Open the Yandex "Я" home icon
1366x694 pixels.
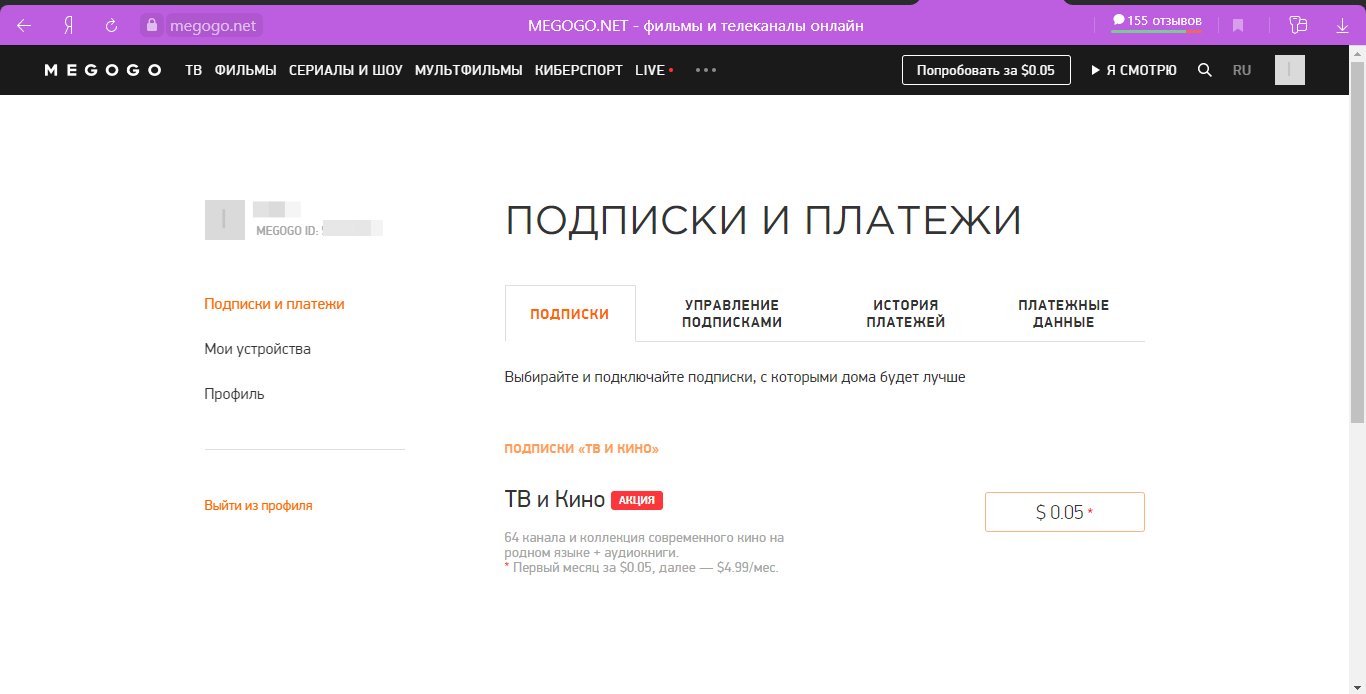pyautogui.click(x=68, y=26)
